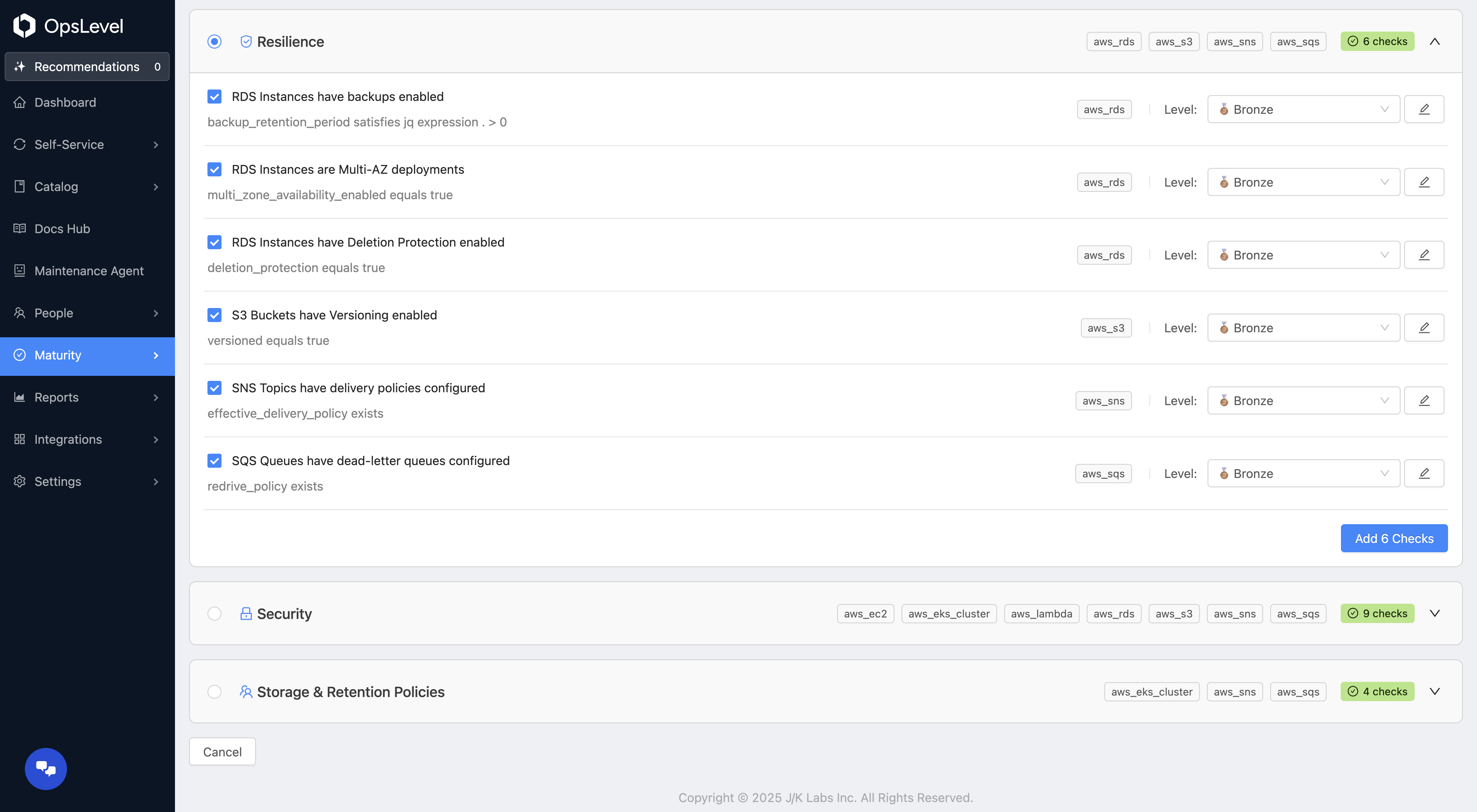Edit the SQS dead-letter queues check

click(x=1424, y=473)
